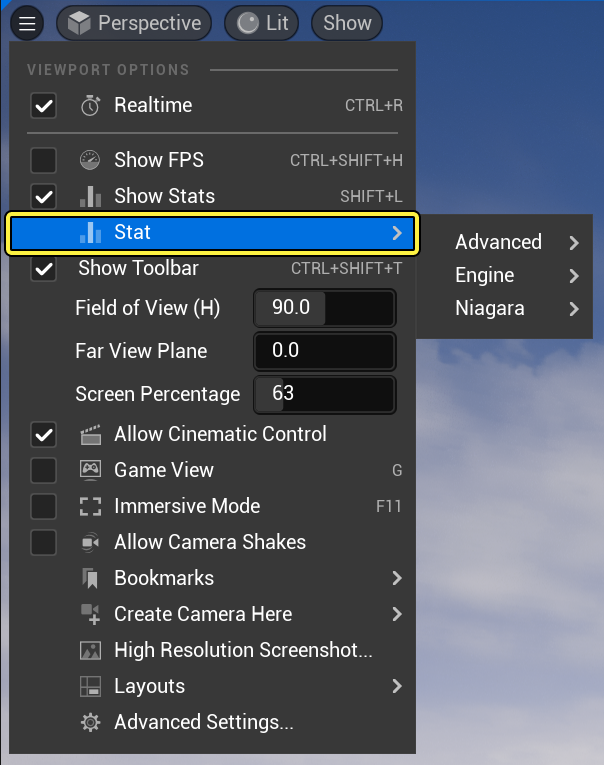Click the Realtime stopwatch icon
Viewport: 604px width, 765px height.
pyautogui.click(x=91, y=105)
